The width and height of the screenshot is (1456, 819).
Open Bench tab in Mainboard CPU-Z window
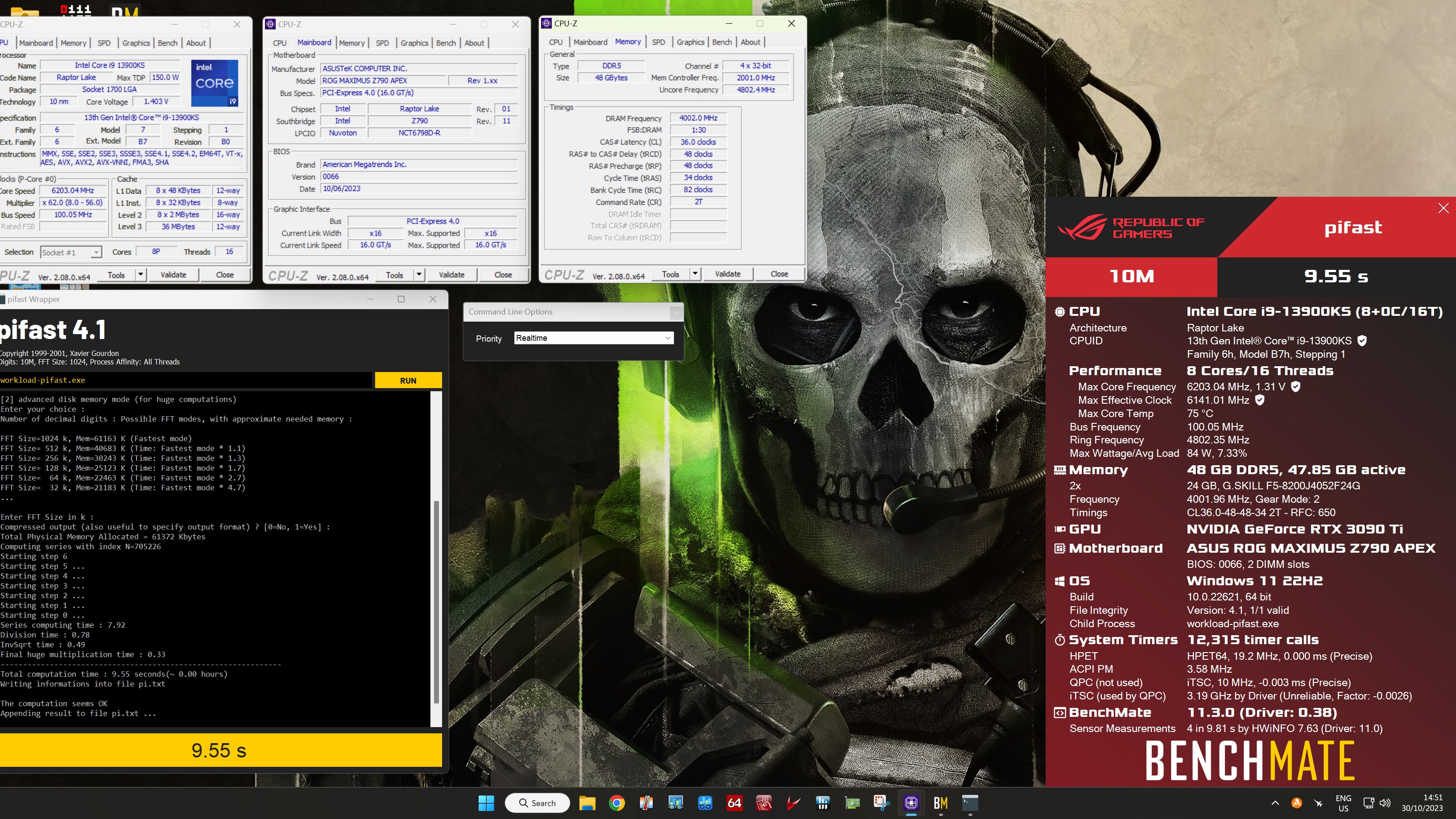pyautogui.click(x=445, y=43)
